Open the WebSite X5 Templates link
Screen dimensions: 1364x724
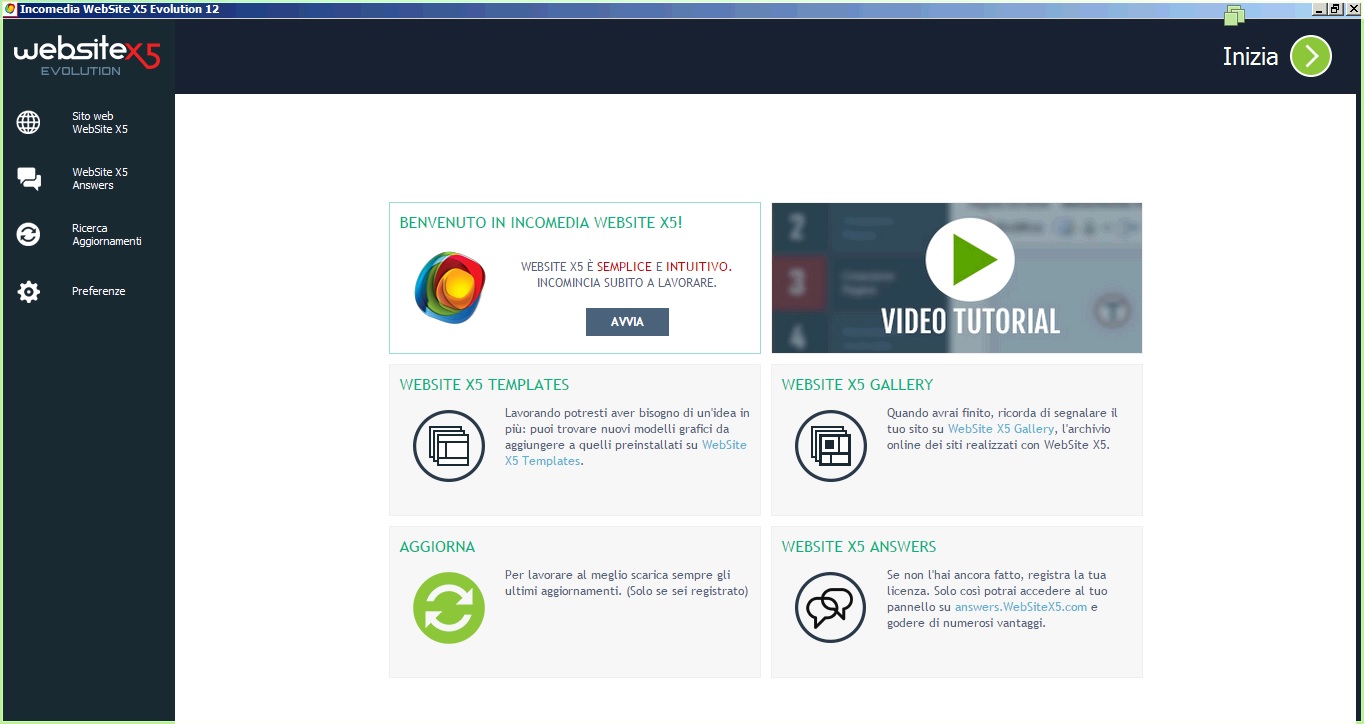(x=626, y=453)
